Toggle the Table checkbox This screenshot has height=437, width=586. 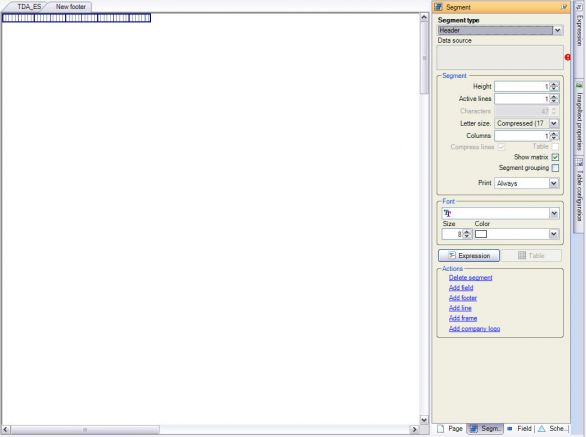pyautogui.click(x=555, y=147)
